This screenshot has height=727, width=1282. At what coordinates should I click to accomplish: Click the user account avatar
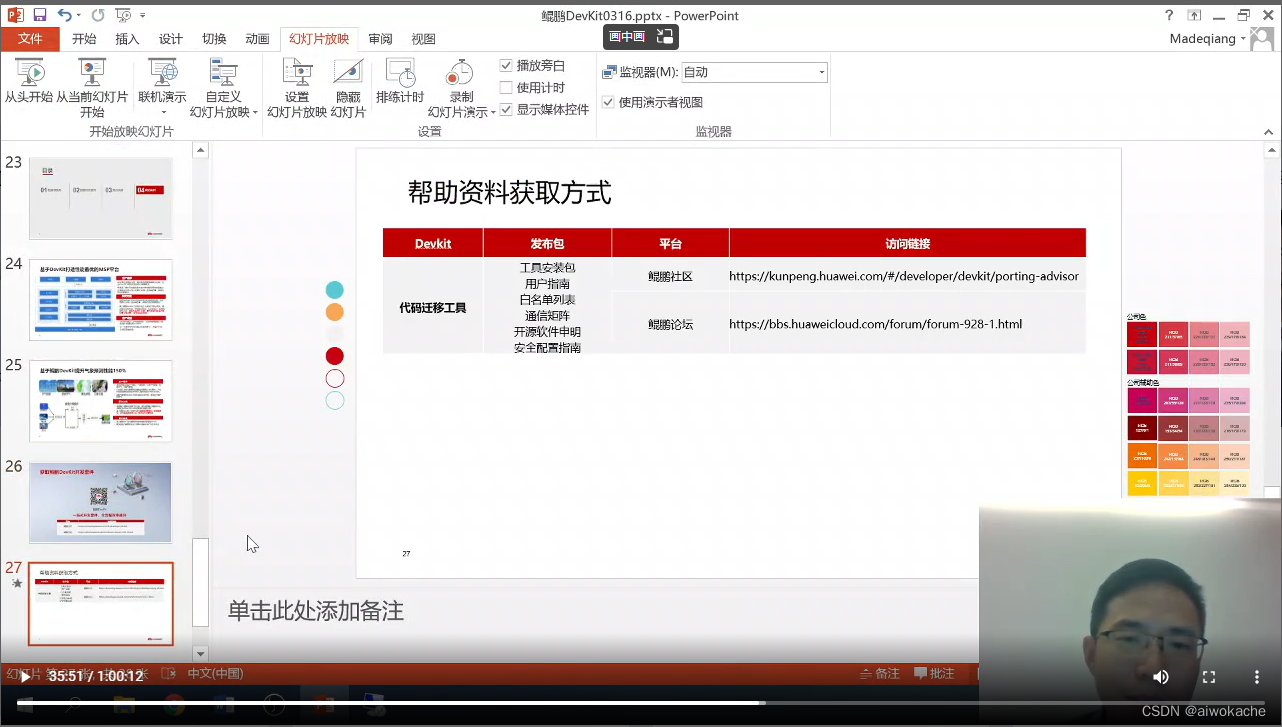pos(1263,39)
